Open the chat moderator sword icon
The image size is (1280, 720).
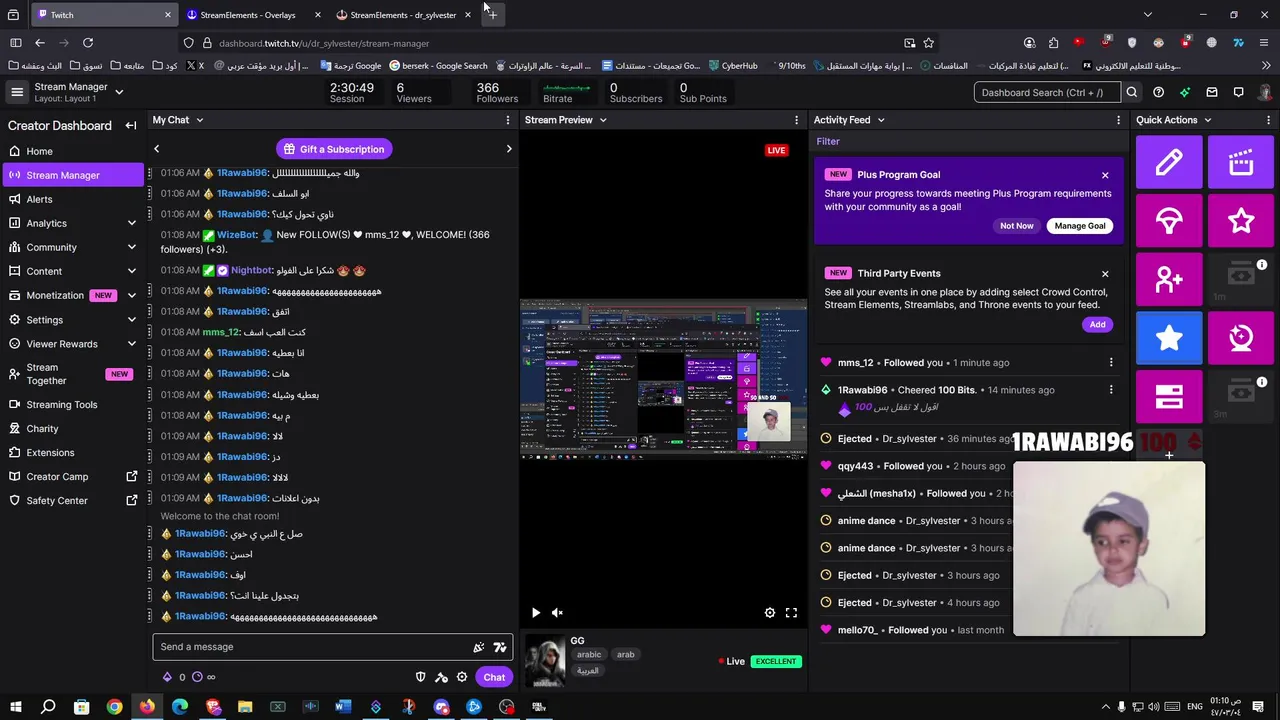441,677
